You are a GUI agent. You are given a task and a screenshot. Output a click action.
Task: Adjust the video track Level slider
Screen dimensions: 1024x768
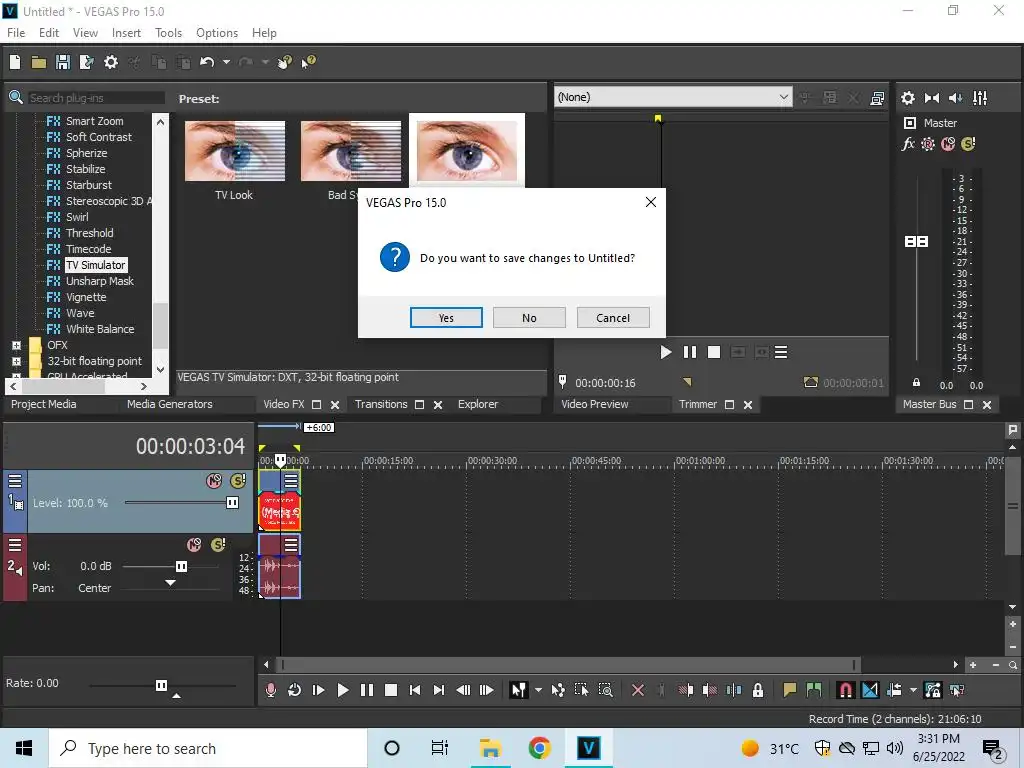point(232,503)
